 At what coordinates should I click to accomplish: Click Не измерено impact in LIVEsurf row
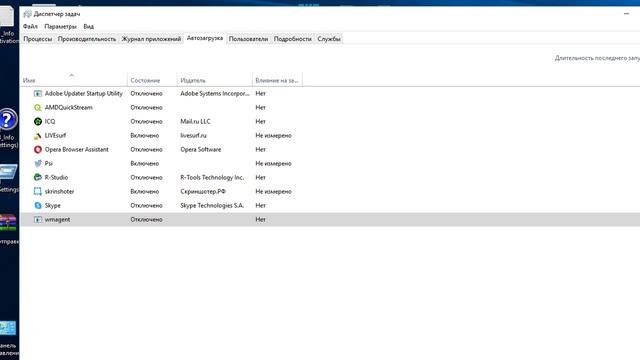273,136
